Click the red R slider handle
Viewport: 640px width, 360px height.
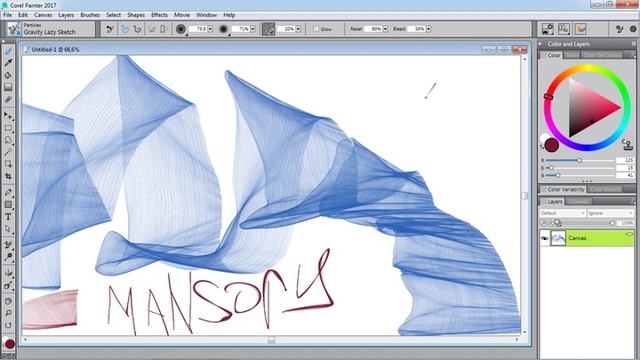579,160
